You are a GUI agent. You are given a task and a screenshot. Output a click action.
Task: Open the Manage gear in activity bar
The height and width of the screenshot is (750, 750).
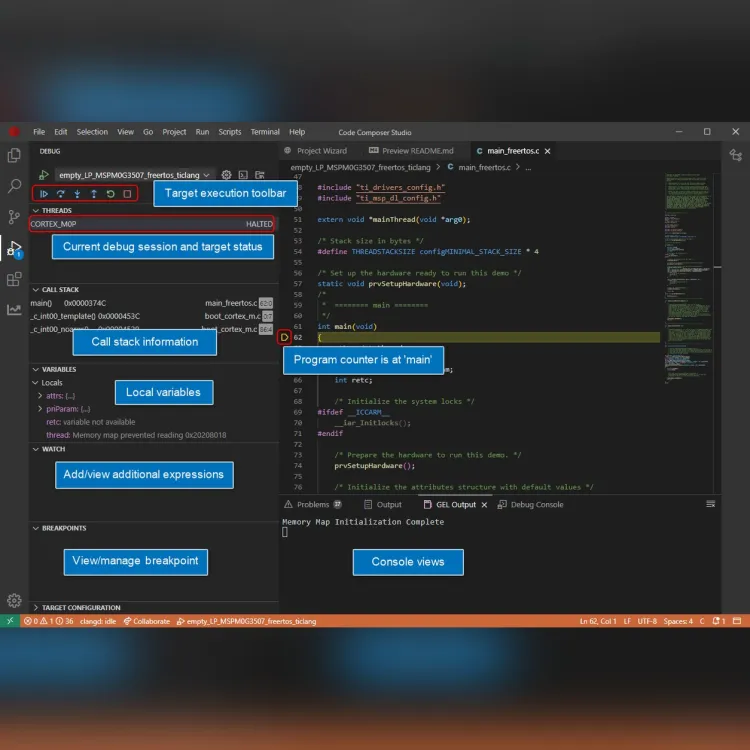14,600
